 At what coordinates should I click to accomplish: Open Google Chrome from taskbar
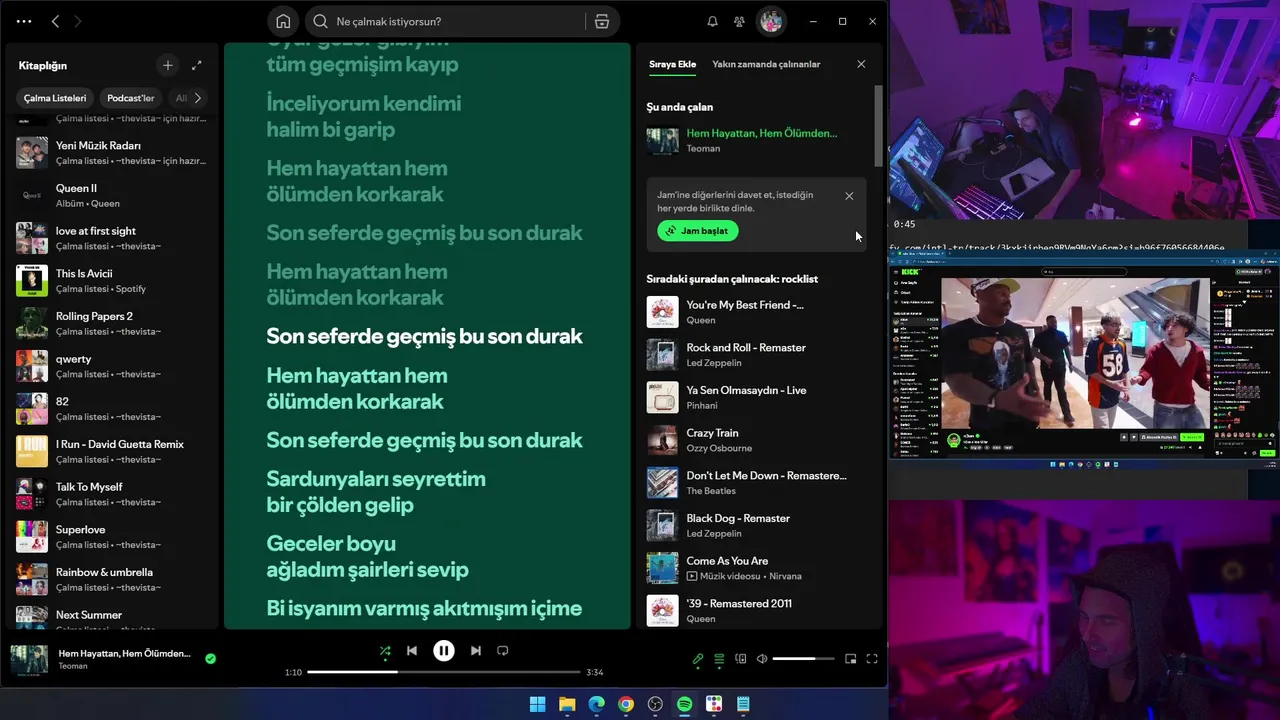(x=625, y=704)
